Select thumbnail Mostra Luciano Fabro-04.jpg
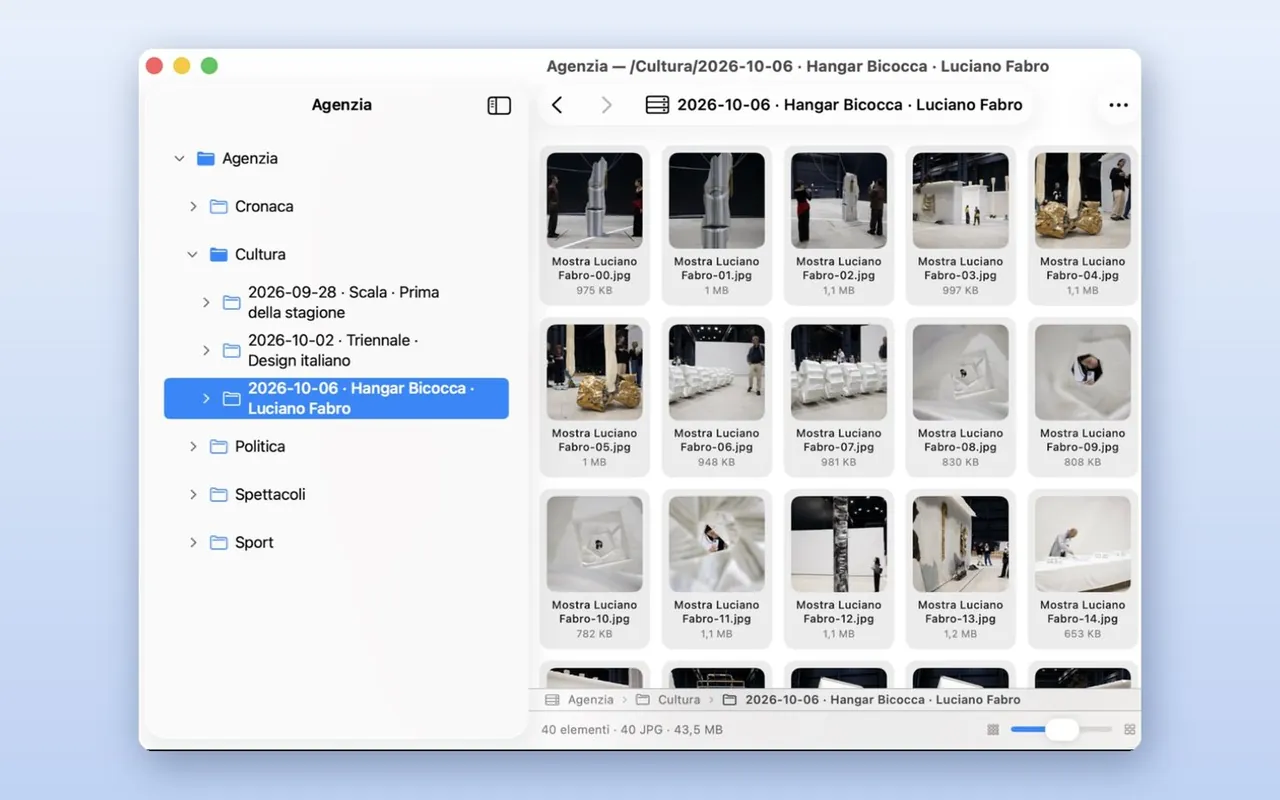This screenshot has width=1280, height=800. [1083, 201]
